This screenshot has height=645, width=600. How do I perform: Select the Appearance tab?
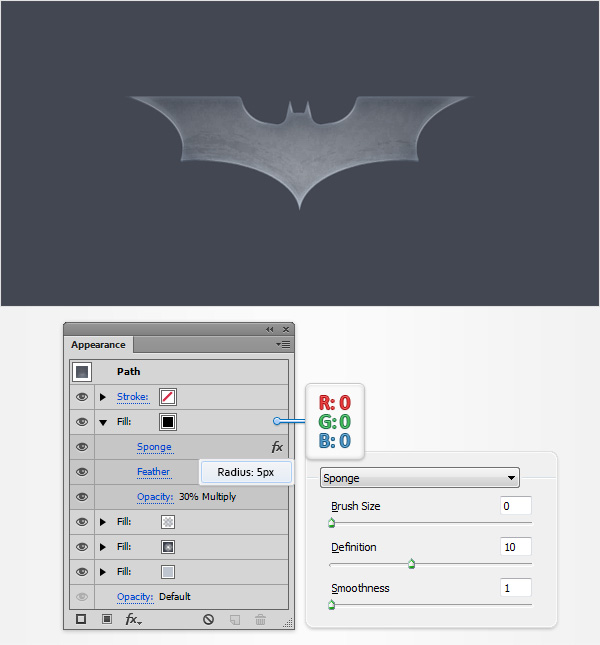98,345
